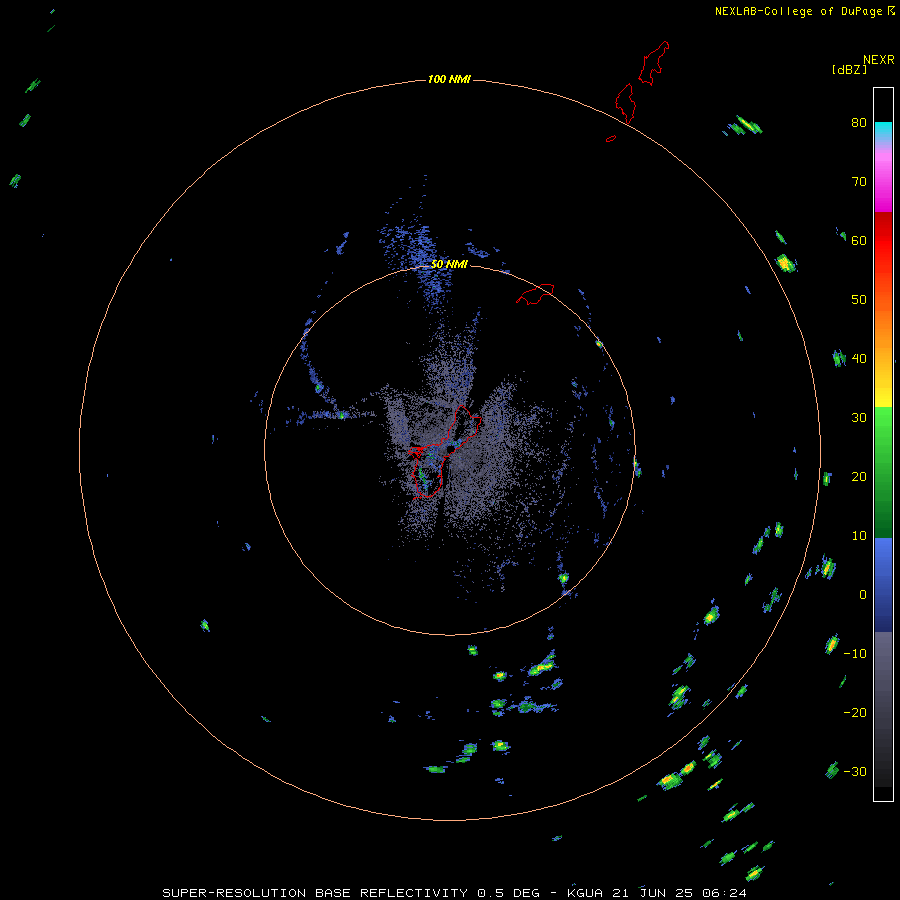This screenshot has height=900, width=900.
Task: Click the -10 value on dBZ scale
Action: 855,653
